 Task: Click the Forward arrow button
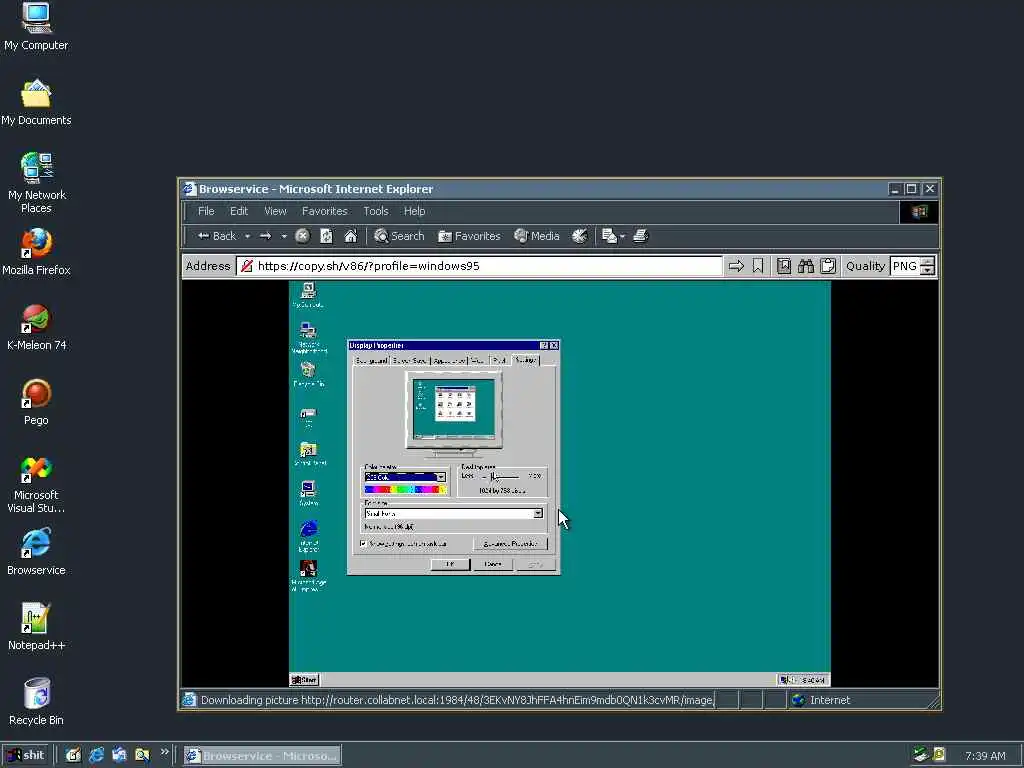click(x=265, y=236)
